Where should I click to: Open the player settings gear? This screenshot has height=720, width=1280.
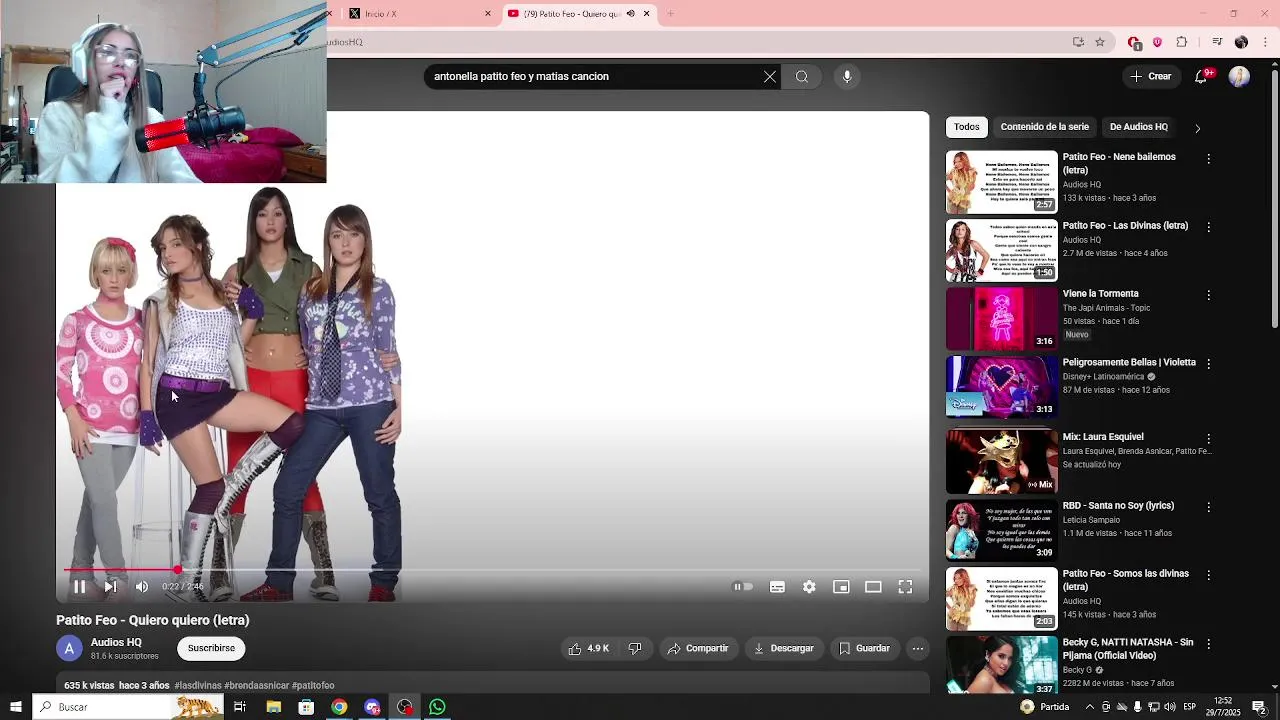(x=809, y=587)
